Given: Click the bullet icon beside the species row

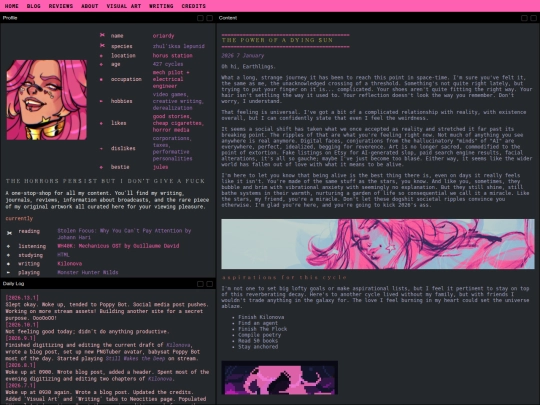Looking at the screenshot, I should [102, 45].
